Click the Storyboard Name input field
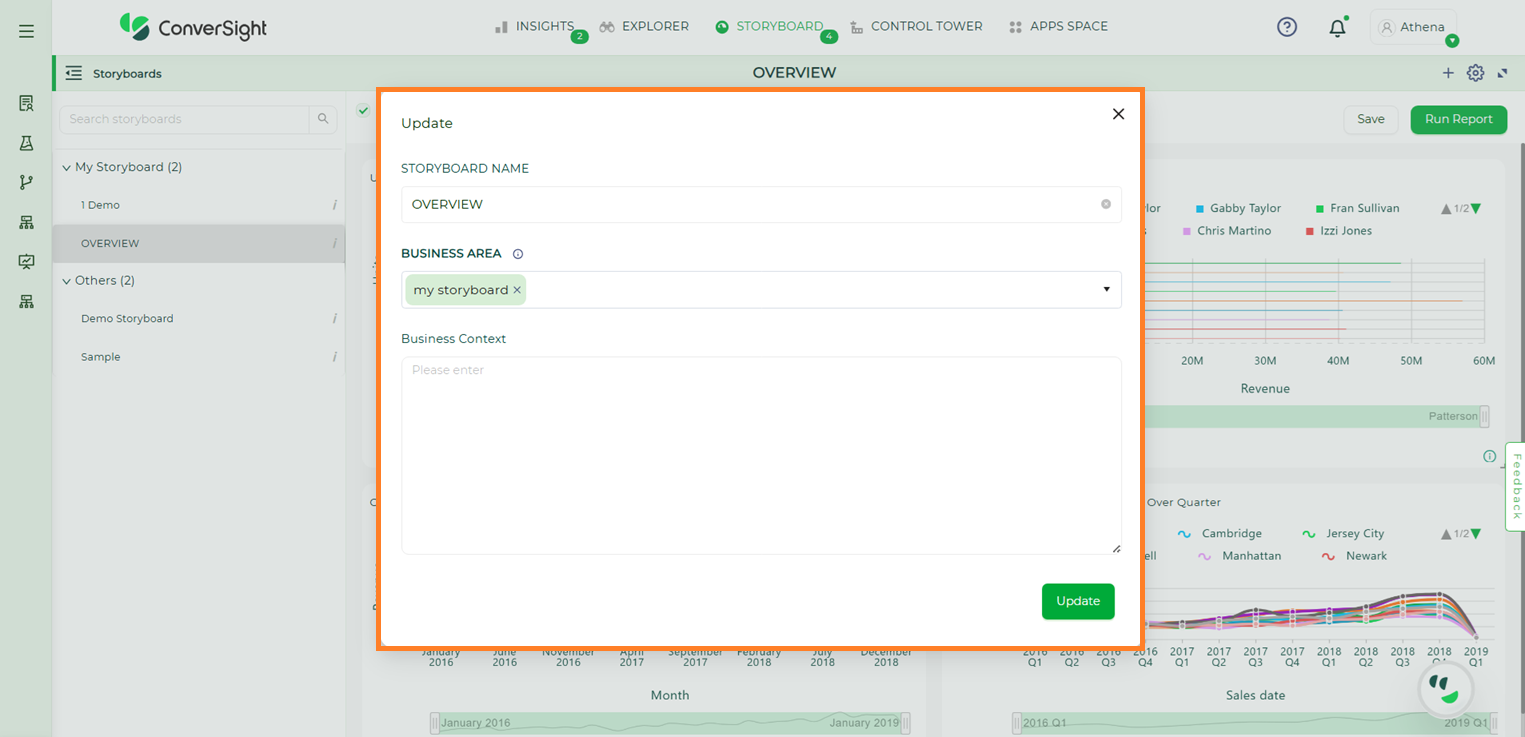This screenshot has width=1525, height=737. coord(761,204)
